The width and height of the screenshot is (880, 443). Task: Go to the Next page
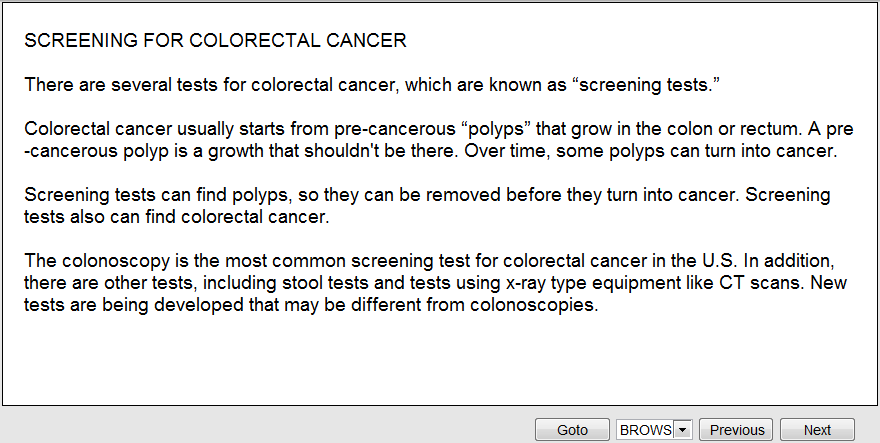(817, 430)
